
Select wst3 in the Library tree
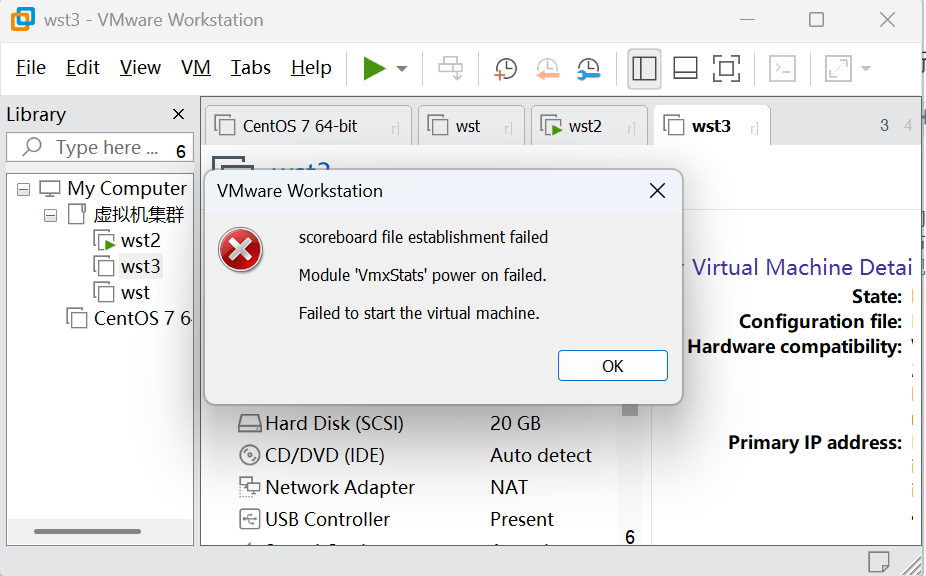[x=141, y=266]
